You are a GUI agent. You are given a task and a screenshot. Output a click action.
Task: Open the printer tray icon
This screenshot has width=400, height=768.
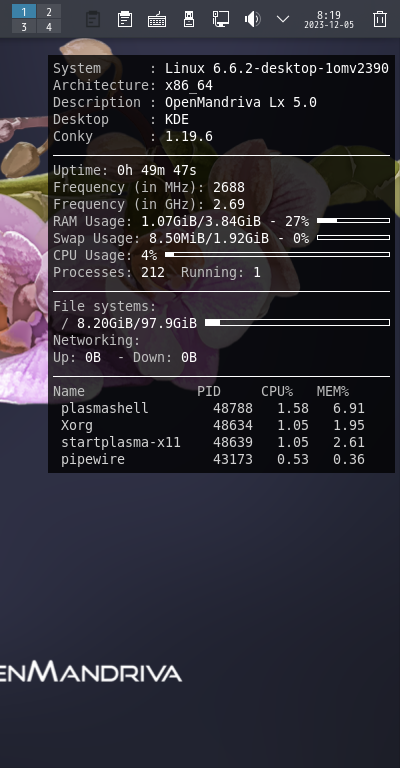point(125,20)
